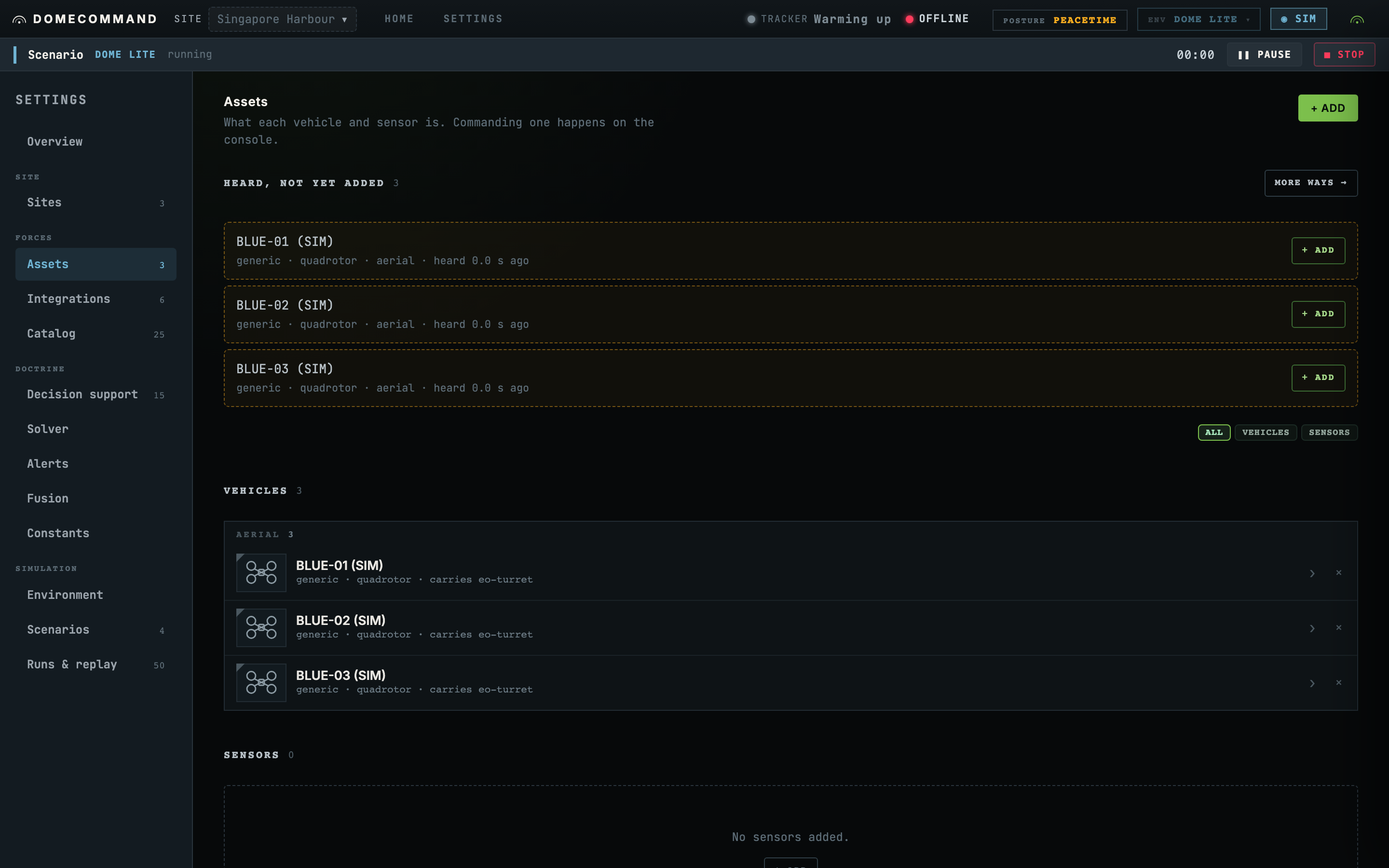
Task: Remove BLUE-02 (SIM) vehicle with its X icon
Action: [x=1338, y=627]
